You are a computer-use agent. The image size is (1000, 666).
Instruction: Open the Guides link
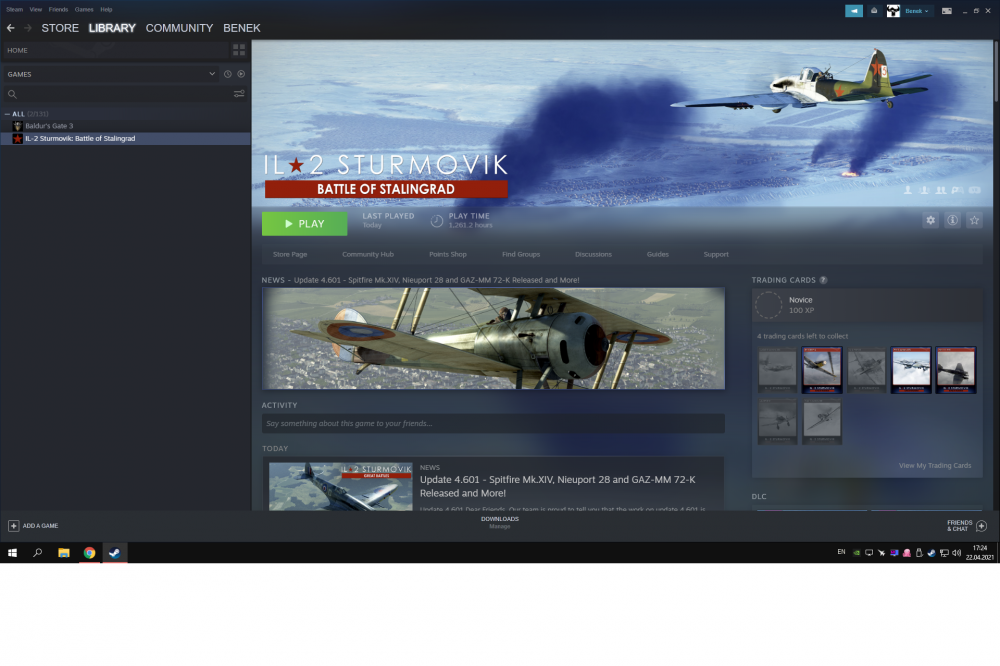(658, 254)
